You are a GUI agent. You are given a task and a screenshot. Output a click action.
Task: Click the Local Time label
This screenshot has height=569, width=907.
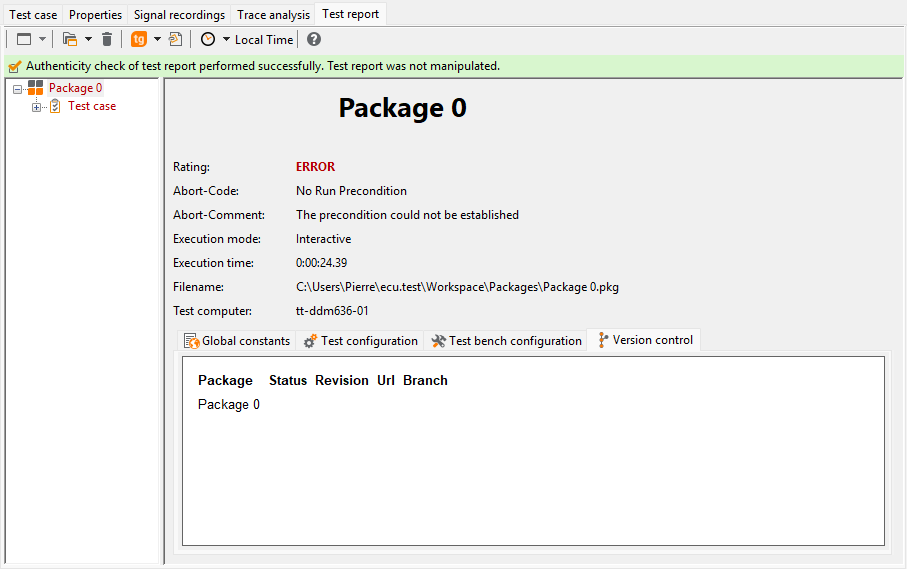pyautogui.click(x=264, y=40)
